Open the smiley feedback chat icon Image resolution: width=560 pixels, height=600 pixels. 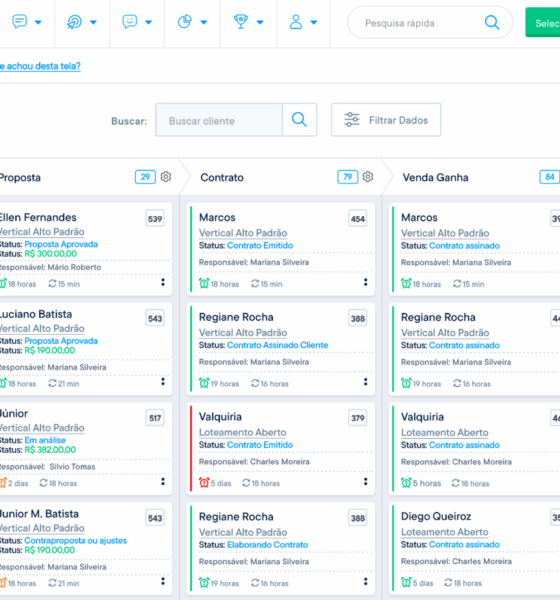129,21
